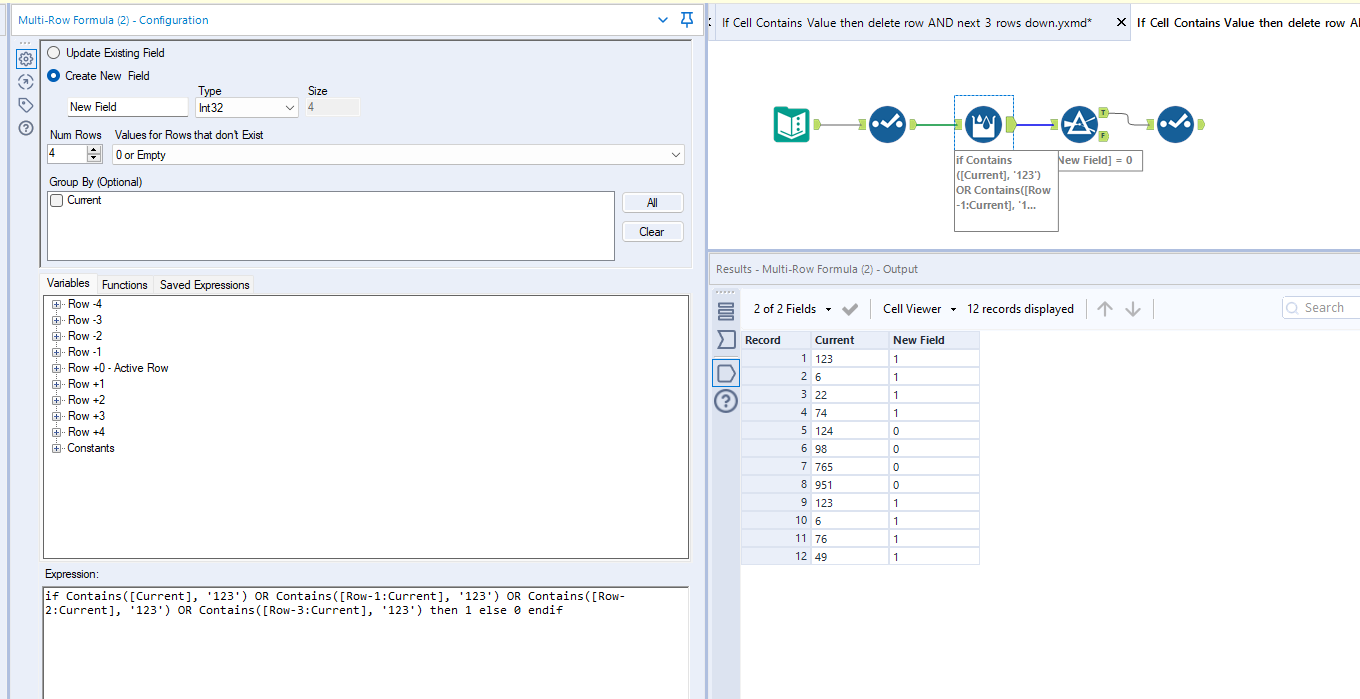Open the Type dropdown showing Int32
This screenshot has width=1360, height=699.
247,107
